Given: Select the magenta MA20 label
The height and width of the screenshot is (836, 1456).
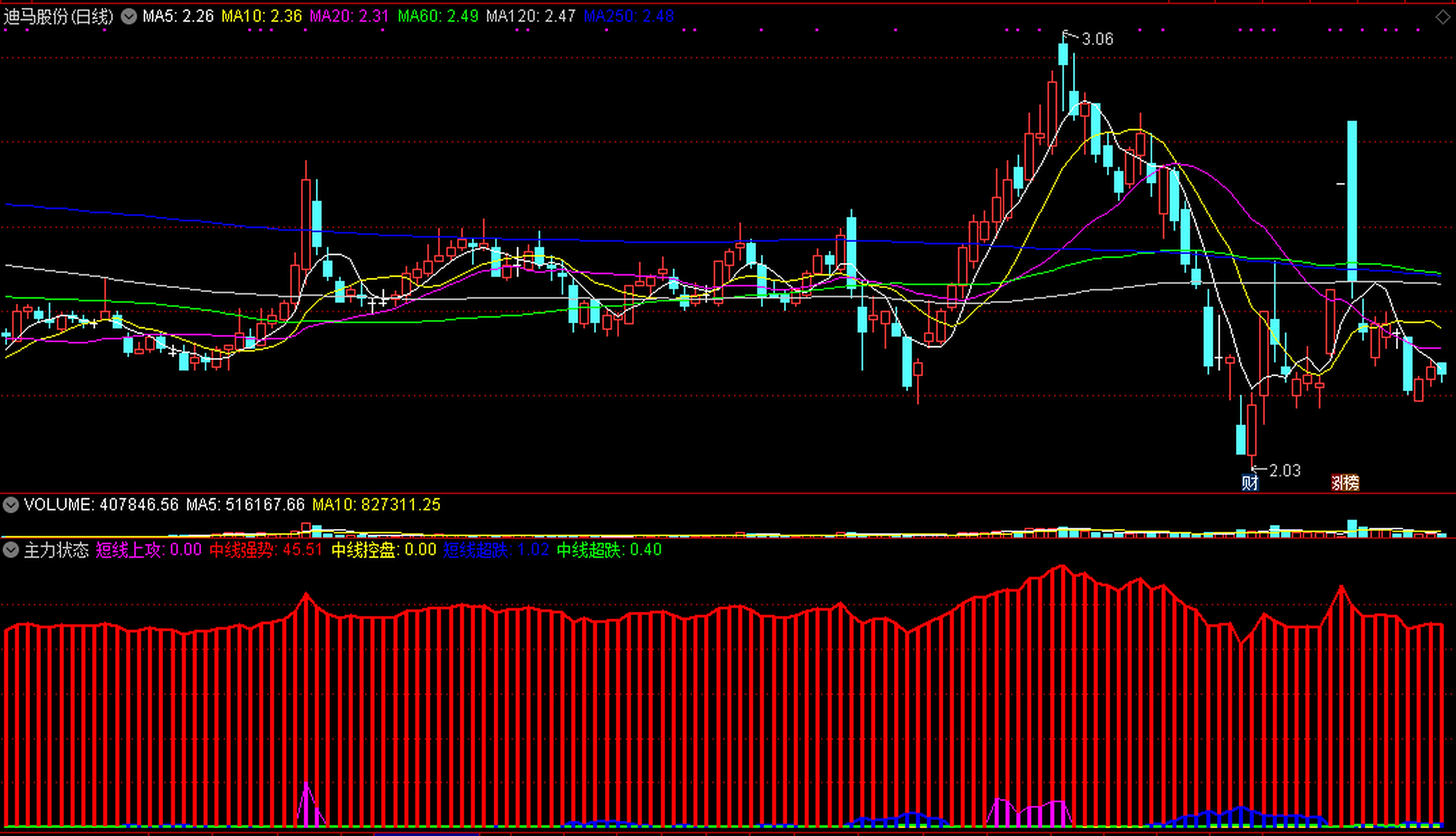Looking at the screenshot, I should click(x=349, y=16).
